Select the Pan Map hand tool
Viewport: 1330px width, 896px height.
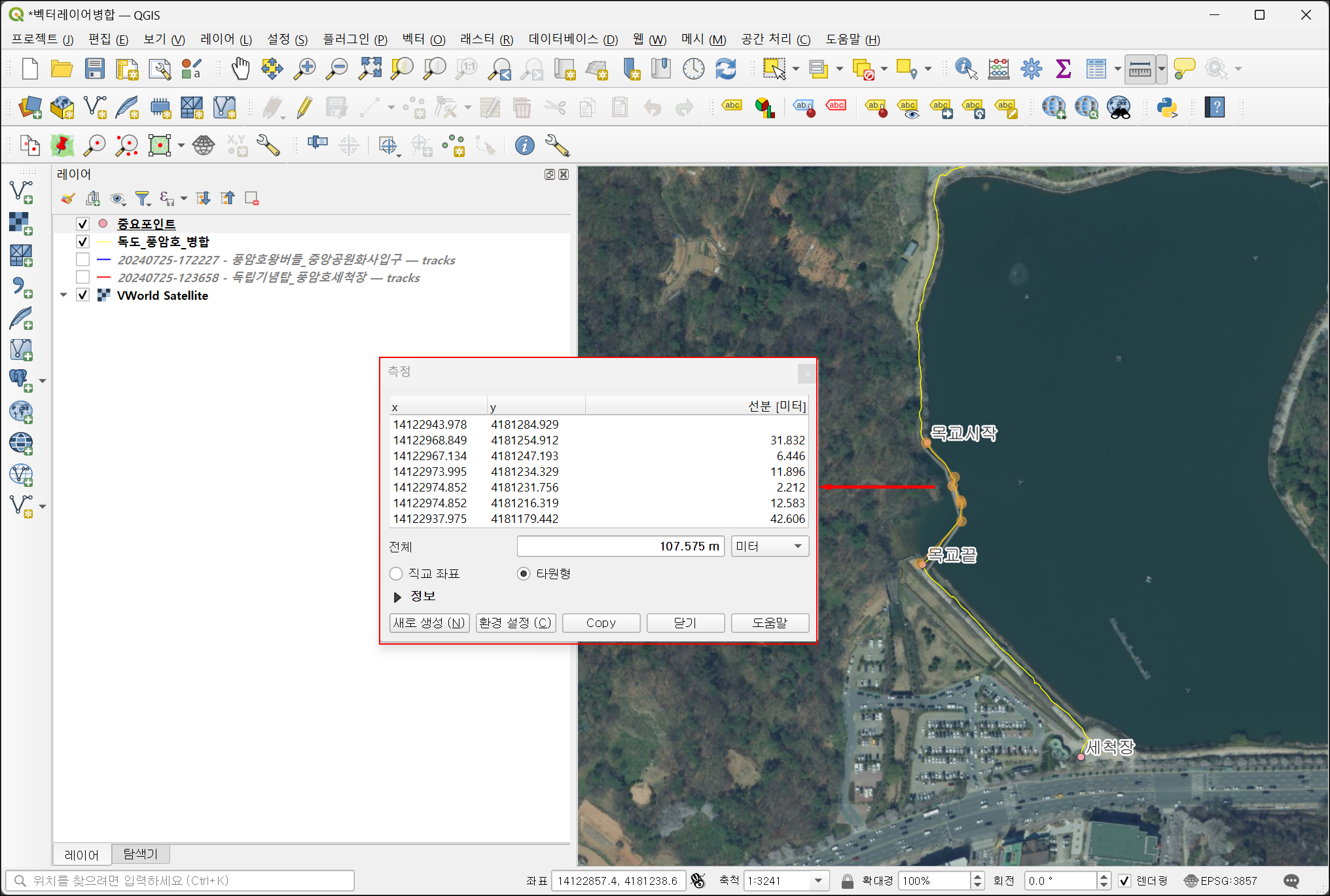pos(240,69)
